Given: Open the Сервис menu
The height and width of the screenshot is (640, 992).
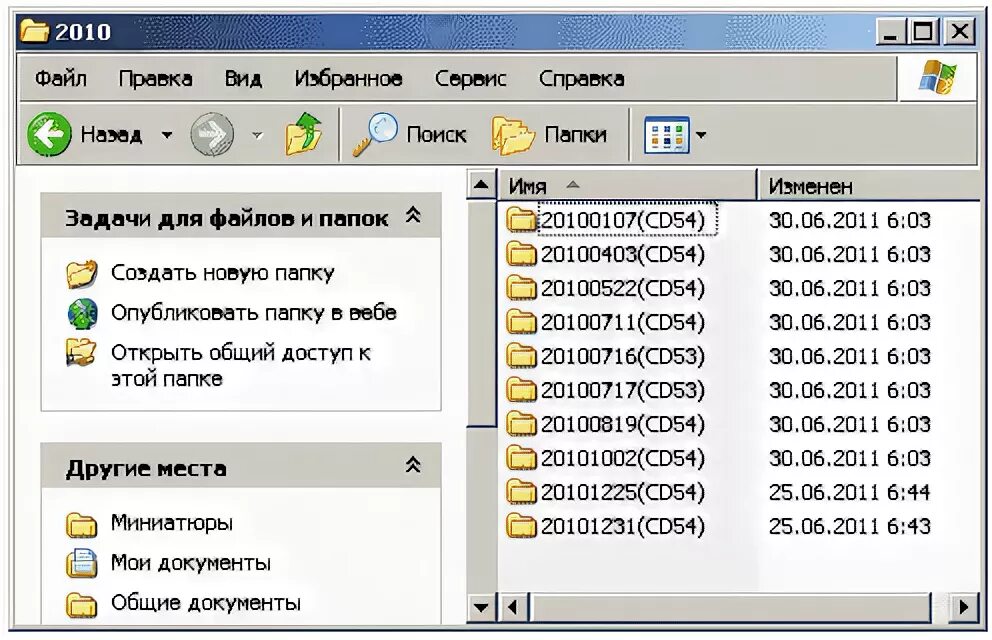Looking at the screenshot, I should (470, 78).
